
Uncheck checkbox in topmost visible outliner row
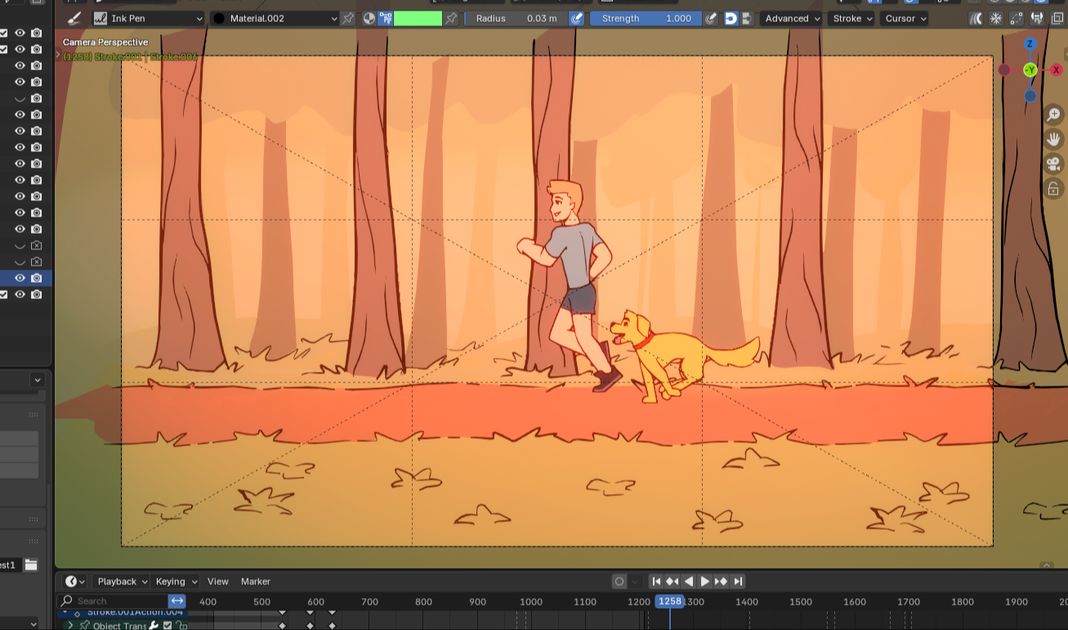[3, 33]
